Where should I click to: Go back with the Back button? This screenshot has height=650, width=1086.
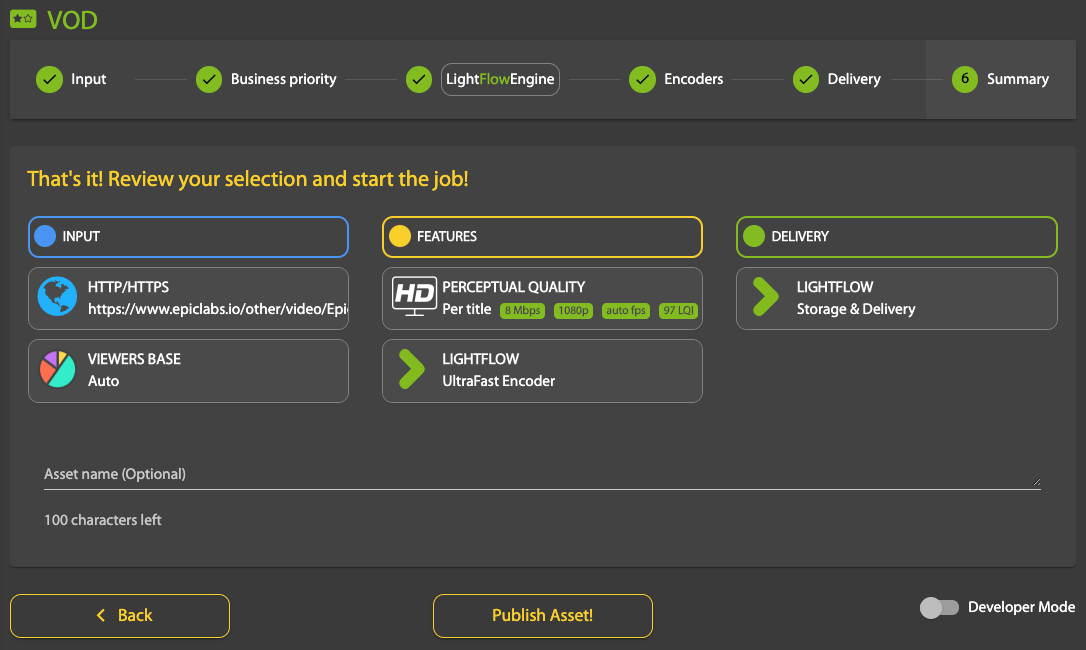(x=120, y=615)
